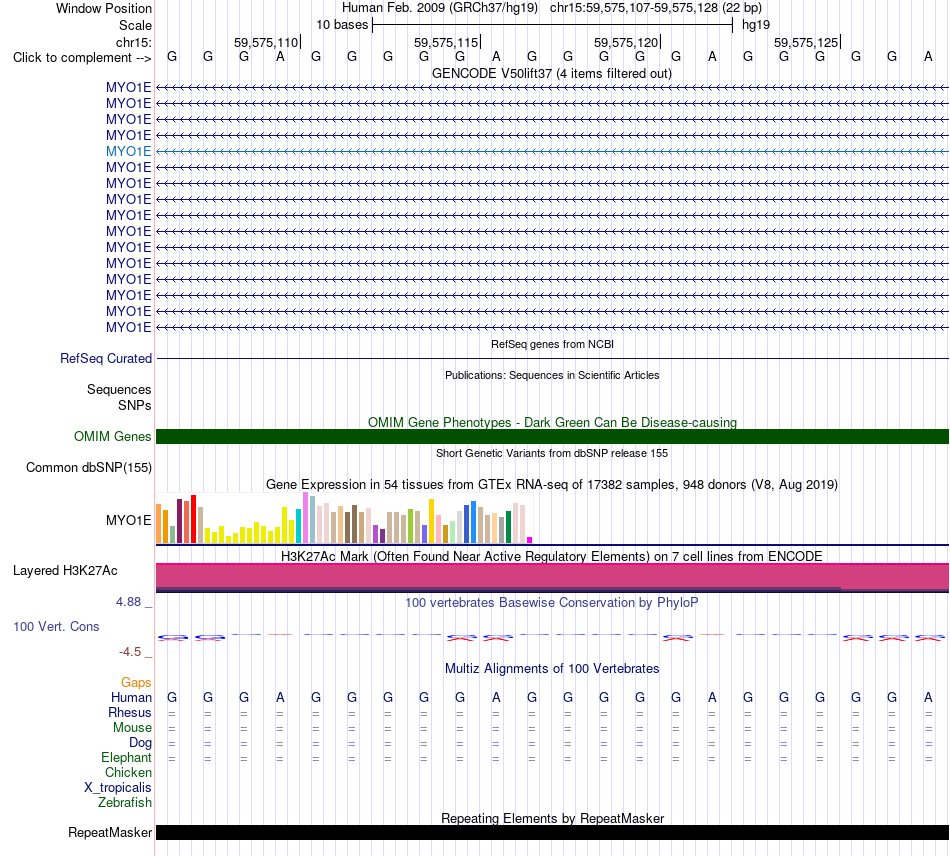Screen dimensions: 950x856
Task: Click the 59,575,120 ruler position
Action: (x=626, y=42)
